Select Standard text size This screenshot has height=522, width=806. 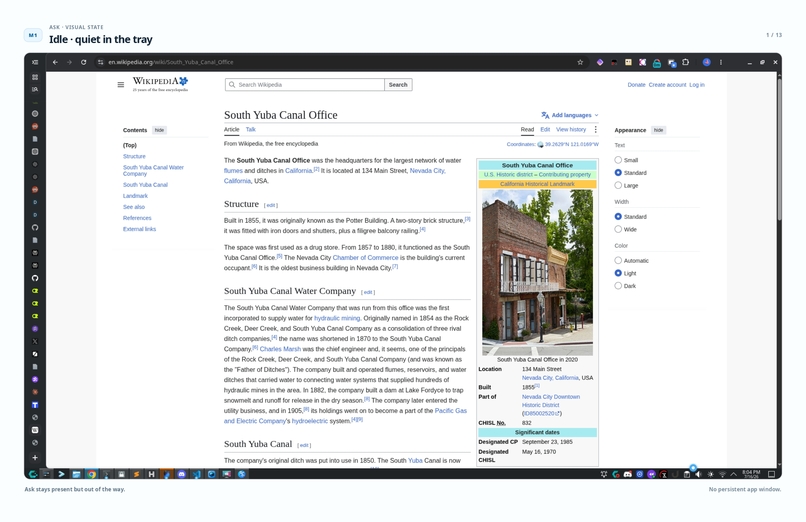pyautogui.click(x=618, y=173)
